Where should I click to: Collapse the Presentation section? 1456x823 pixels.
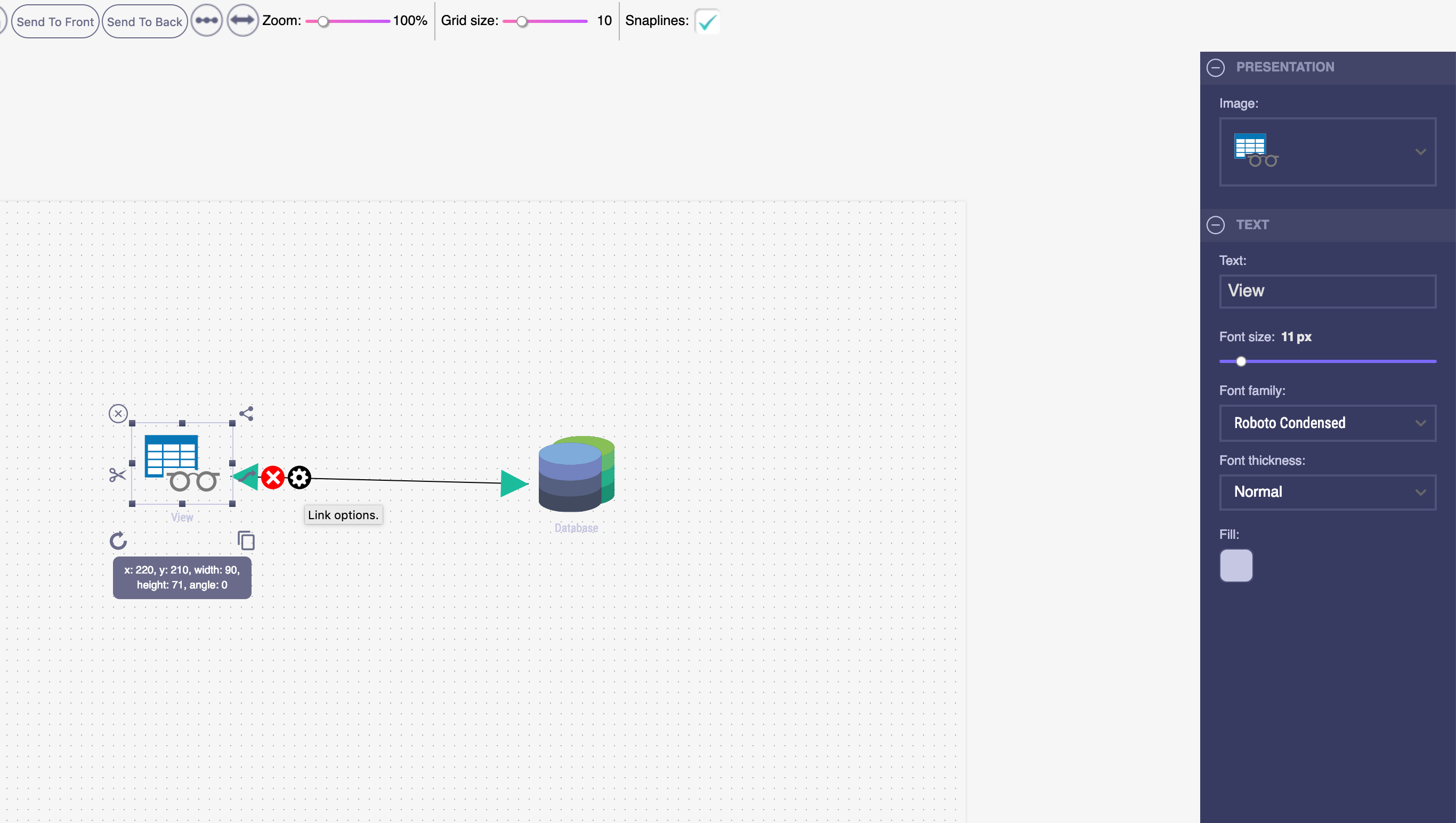coord(1216,67)
